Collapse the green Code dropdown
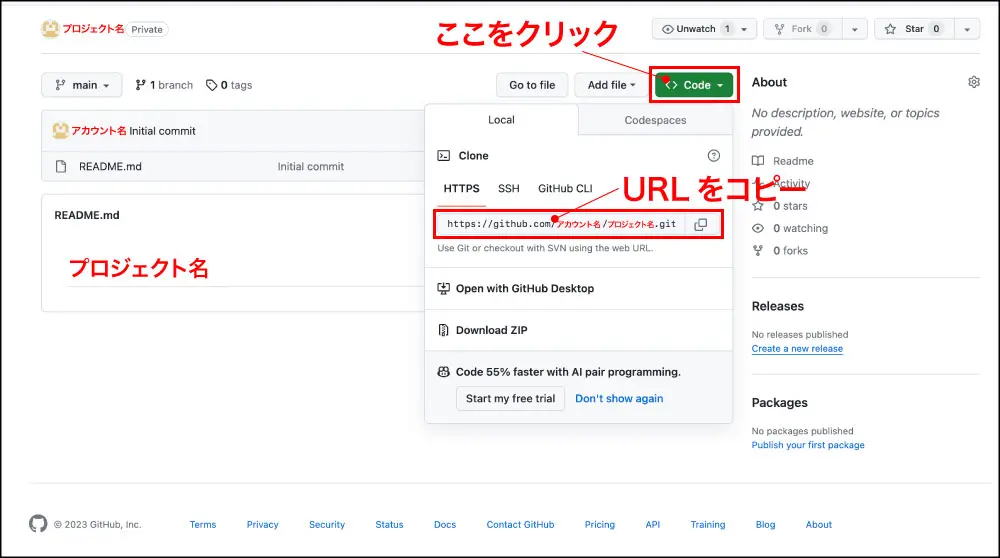The height and width of the screenshot is (558, 1000). [694, 85]
